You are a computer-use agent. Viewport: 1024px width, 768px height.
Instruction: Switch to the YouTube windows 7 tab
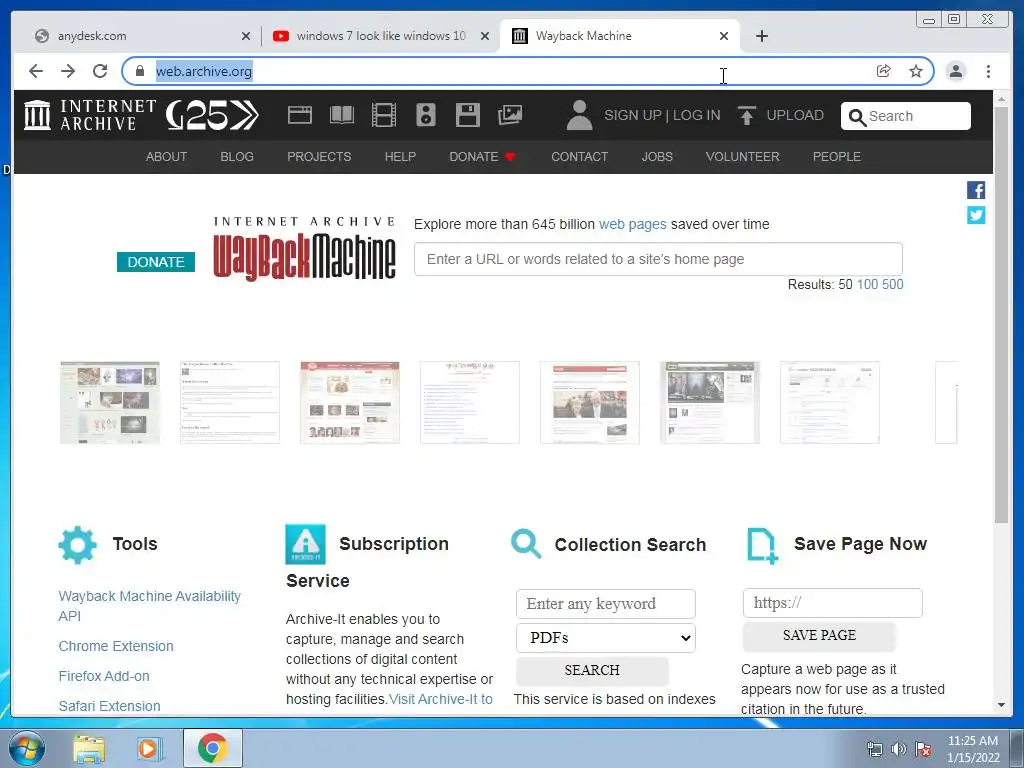click(x=381, y=36)
